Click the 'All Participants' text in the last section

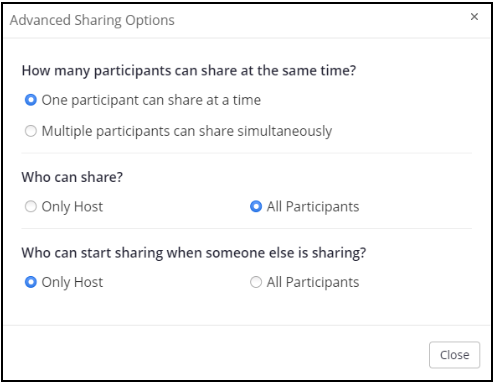[313, 282]
